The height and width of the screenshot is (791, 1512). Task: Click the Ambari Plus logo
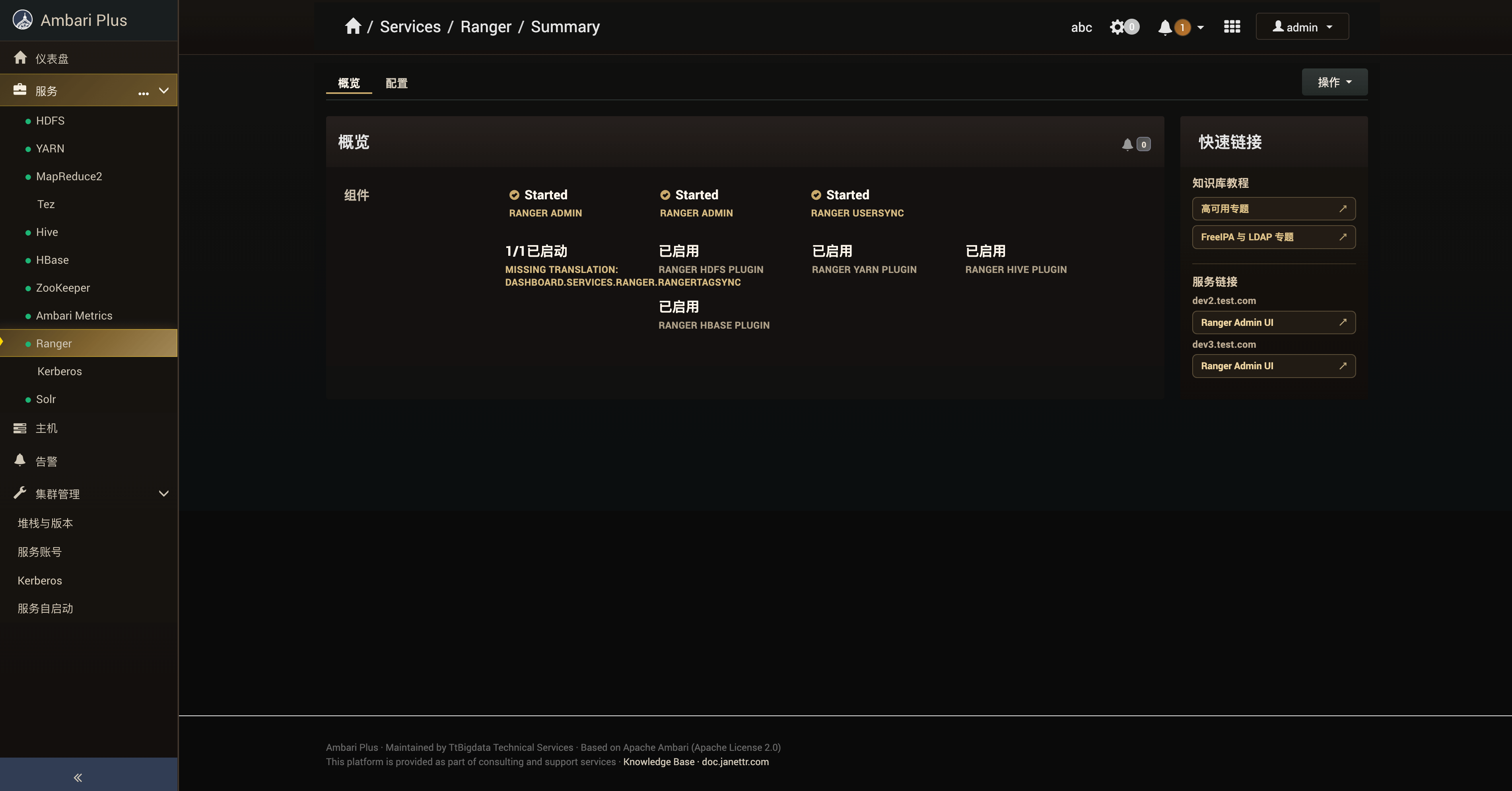[x=23, y=20]
